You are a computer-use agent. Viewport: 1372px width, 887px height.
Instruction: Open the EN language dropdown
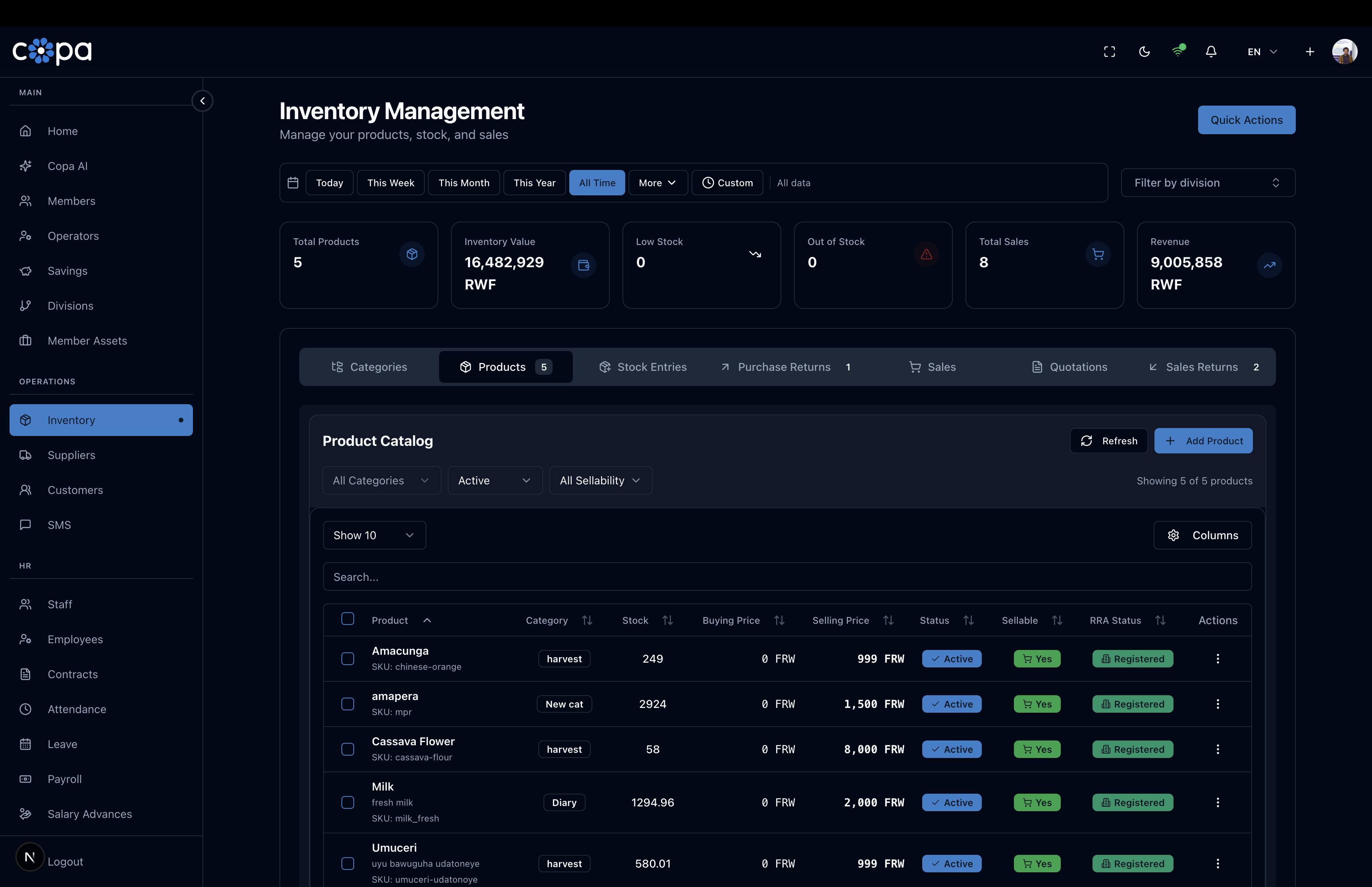pos(1262,52)
